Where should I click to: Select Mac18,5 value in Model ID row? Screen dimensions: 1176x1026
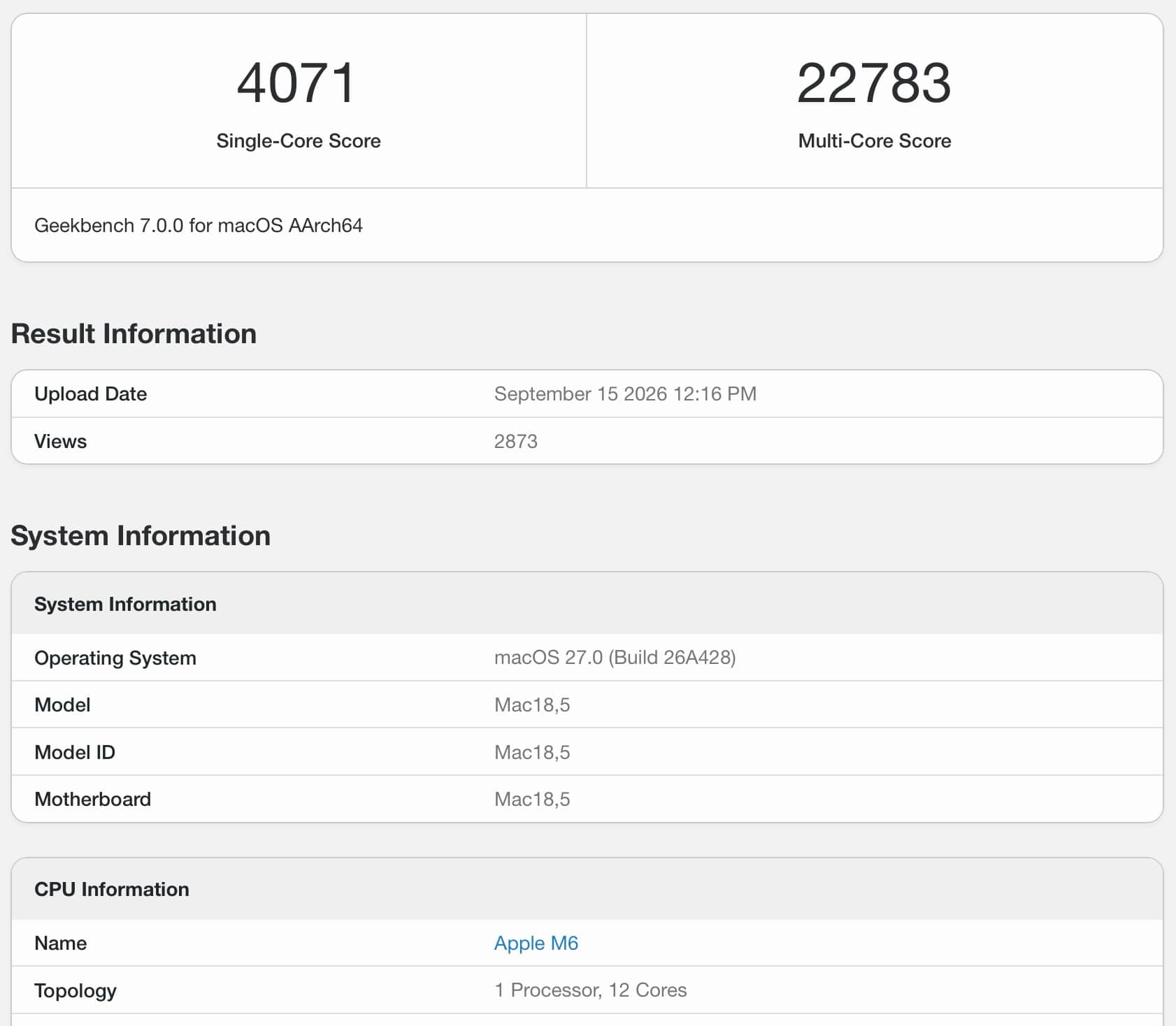532,752
